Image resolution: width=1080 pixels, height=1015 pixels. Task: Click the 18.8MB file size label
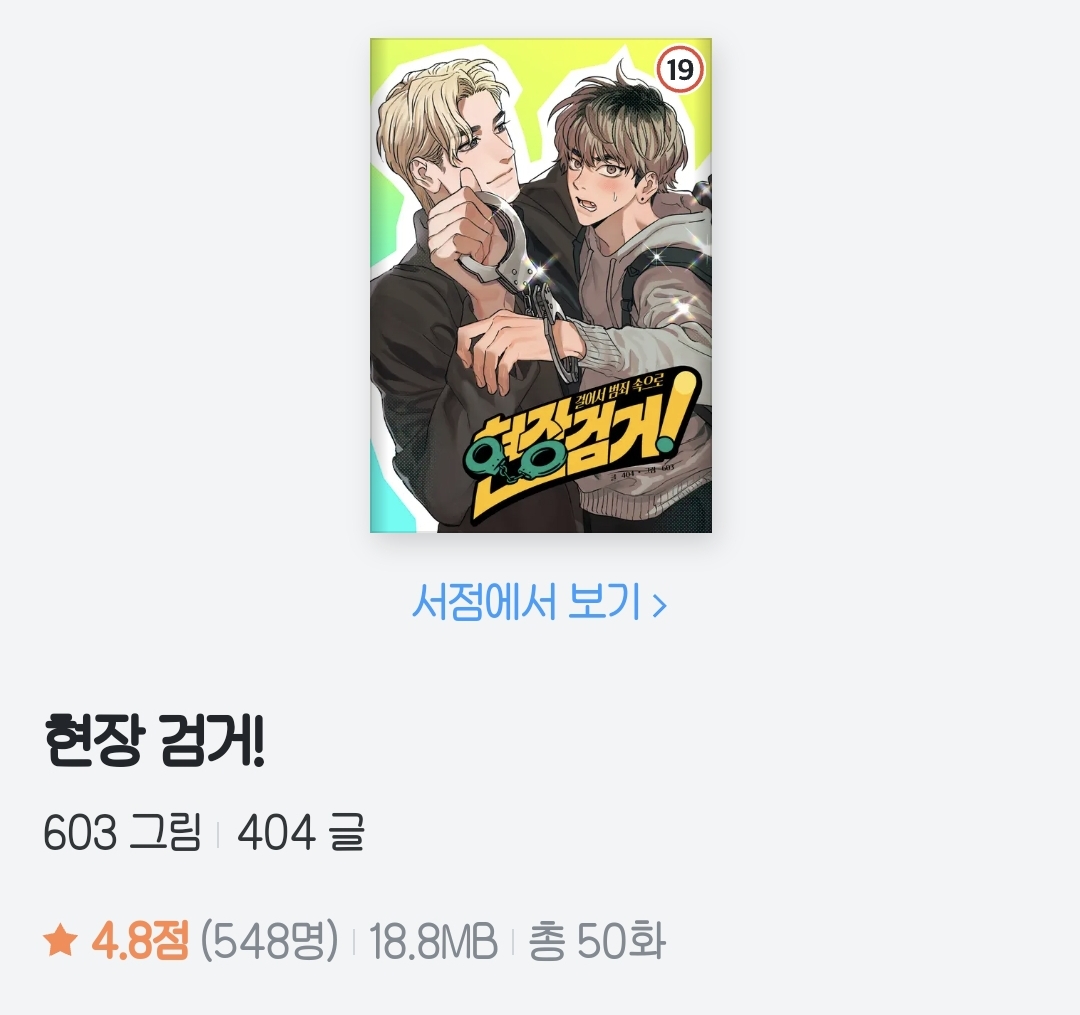pyautogui.click(x=433, y=941)
